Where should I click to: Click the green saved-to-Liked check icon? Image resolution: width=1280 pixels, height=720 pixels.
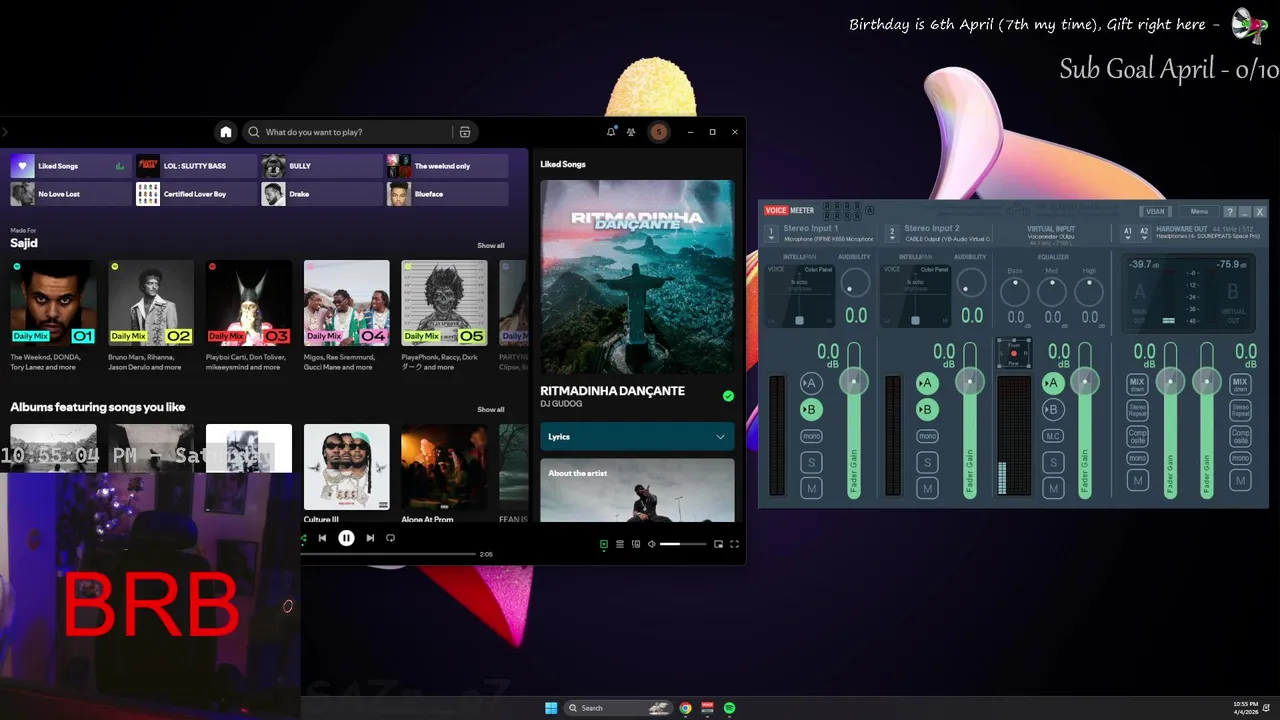(728, 396)
